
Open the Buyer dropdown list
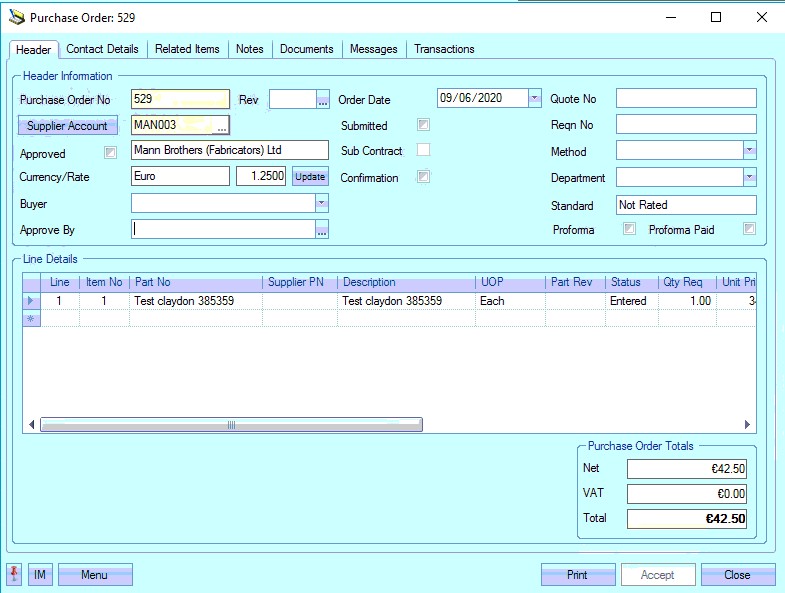coord(321,203)
